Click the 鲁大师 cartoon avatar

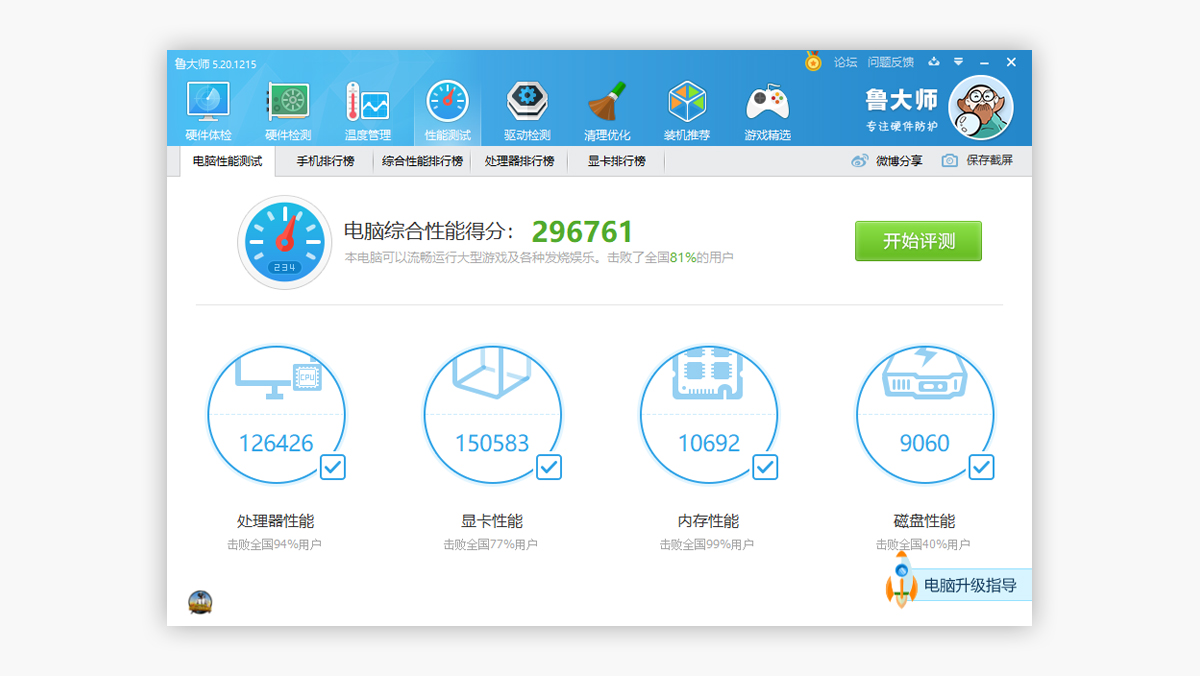click(x=980, y=109)
